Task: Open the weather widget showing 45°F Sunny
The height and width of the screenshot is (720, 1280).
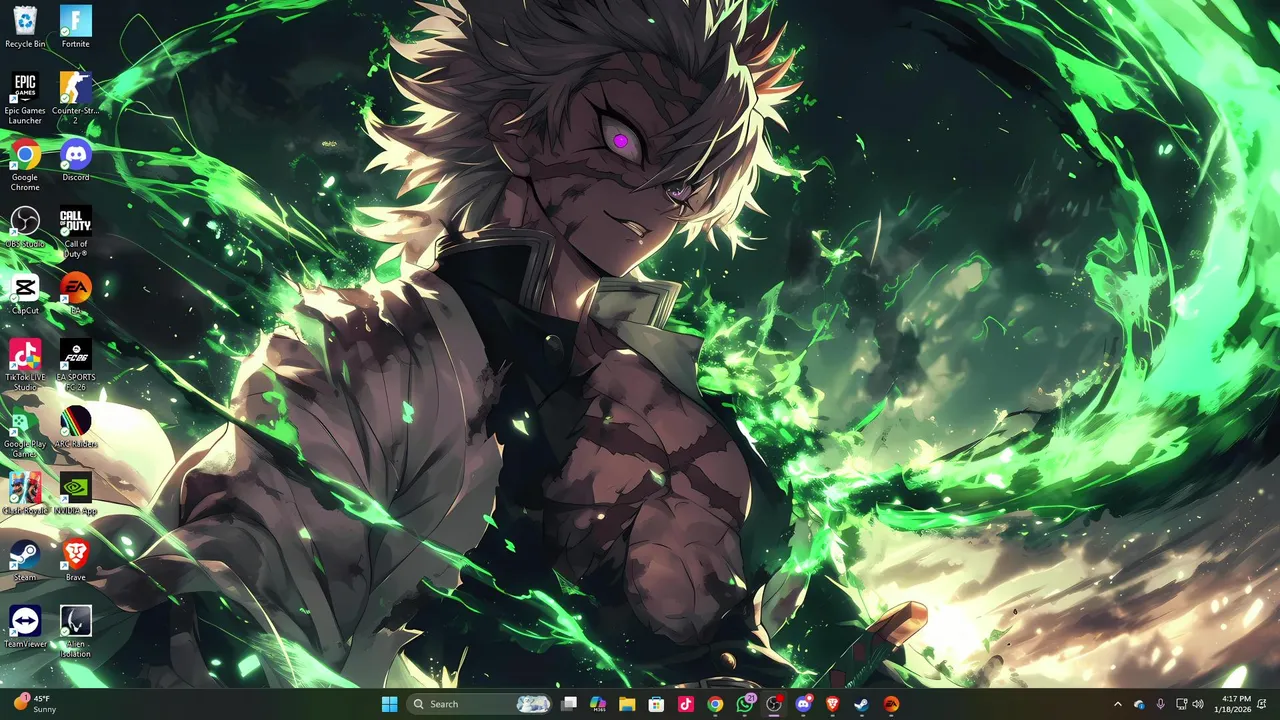Action: (x=33, y=704)
